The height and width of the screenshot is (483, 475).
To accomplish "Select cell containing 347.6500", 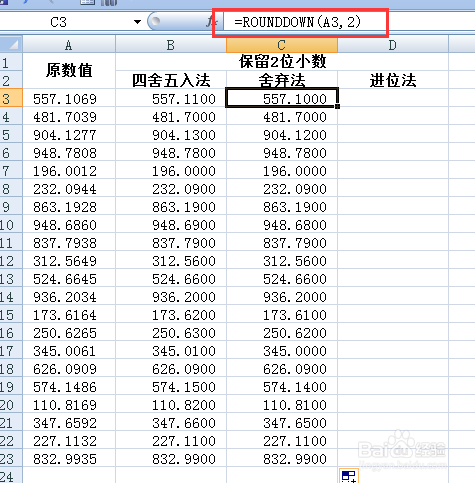I will 282,423.
